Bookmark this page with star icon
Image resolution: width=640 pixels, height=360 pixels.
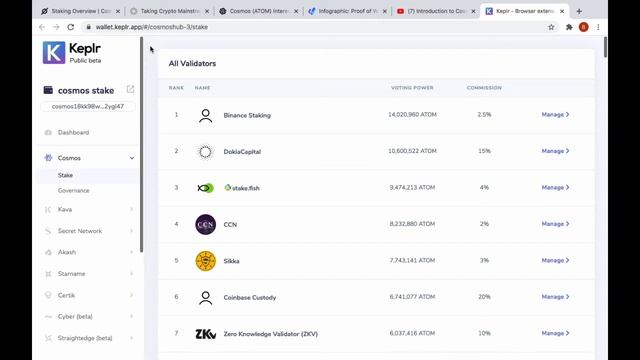(x=551, y=27)
